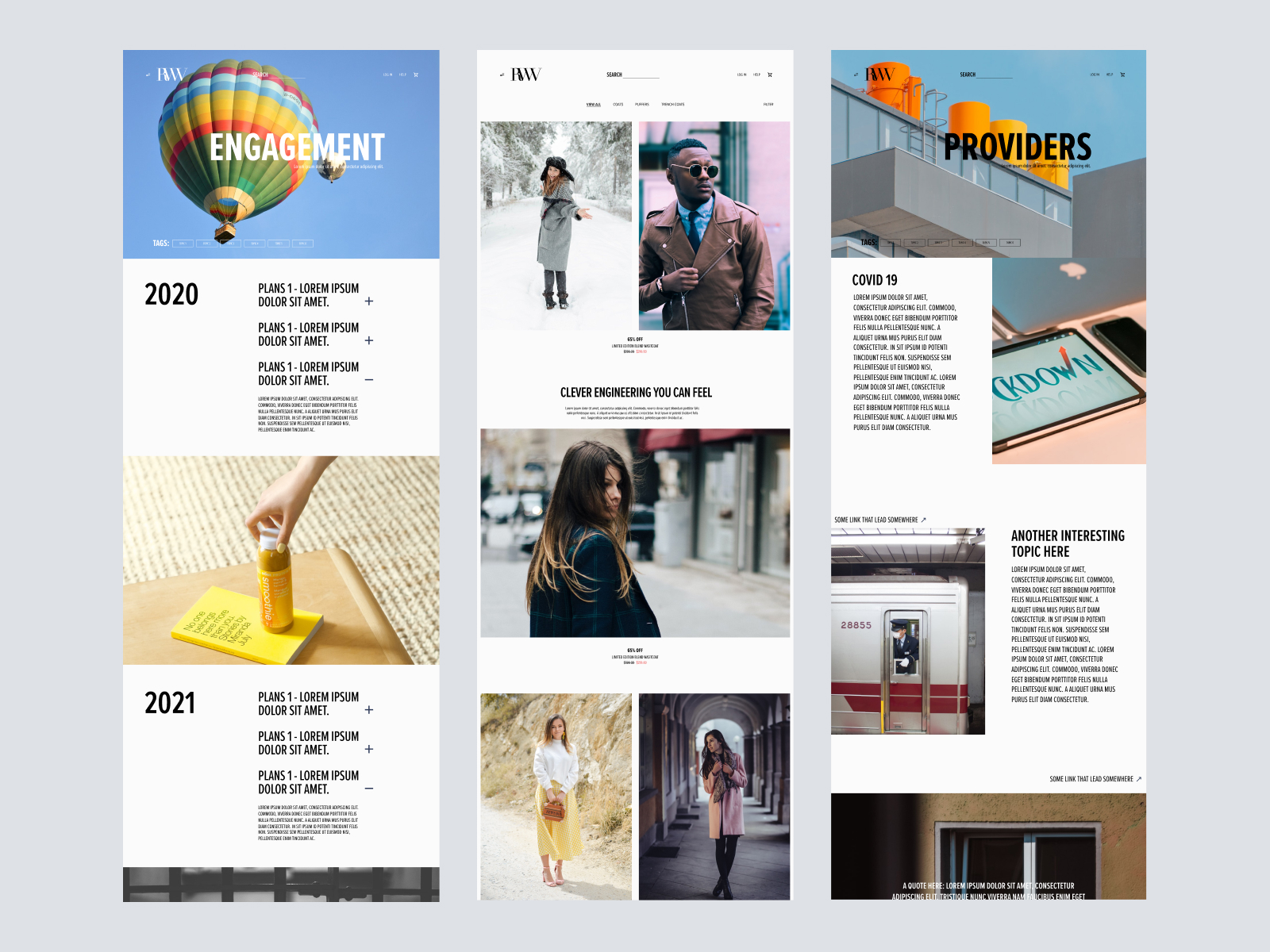The width and height of the screenshot is (1270, 952).
Task: Click the RW logo on the coats page
Action: click(x=525, y=75)
